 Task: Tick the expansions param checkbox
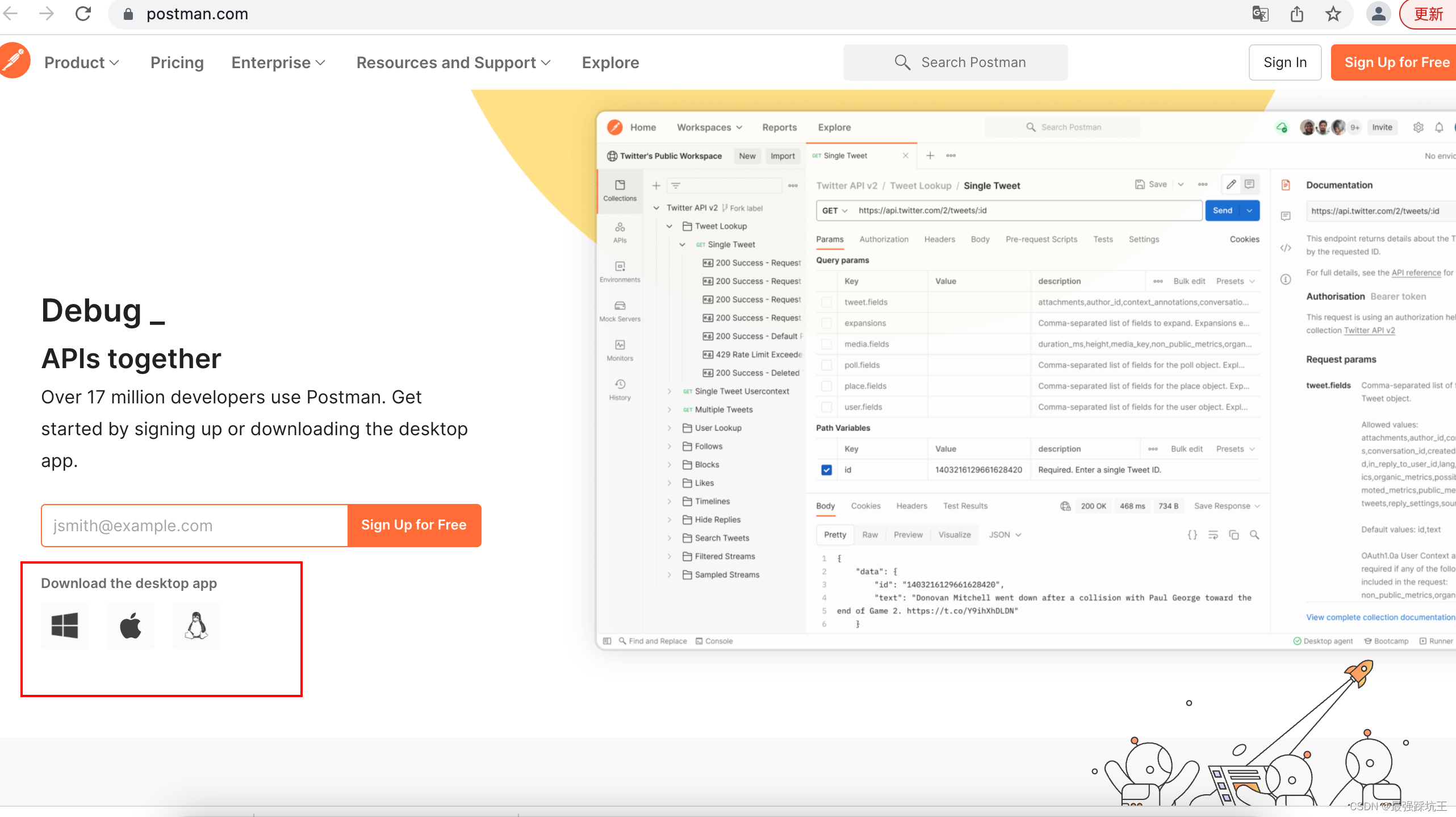click(x=827, y=323)
